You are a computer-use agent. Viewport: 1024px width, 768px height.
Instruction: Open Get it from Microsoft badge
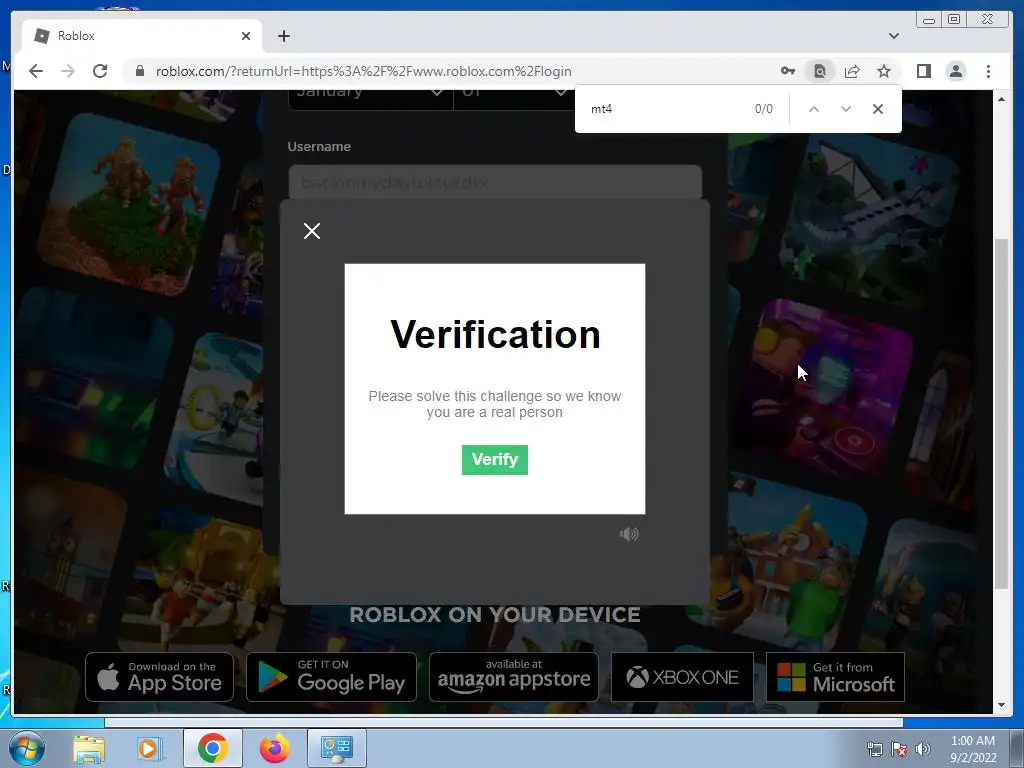click(x=835, y=677)
